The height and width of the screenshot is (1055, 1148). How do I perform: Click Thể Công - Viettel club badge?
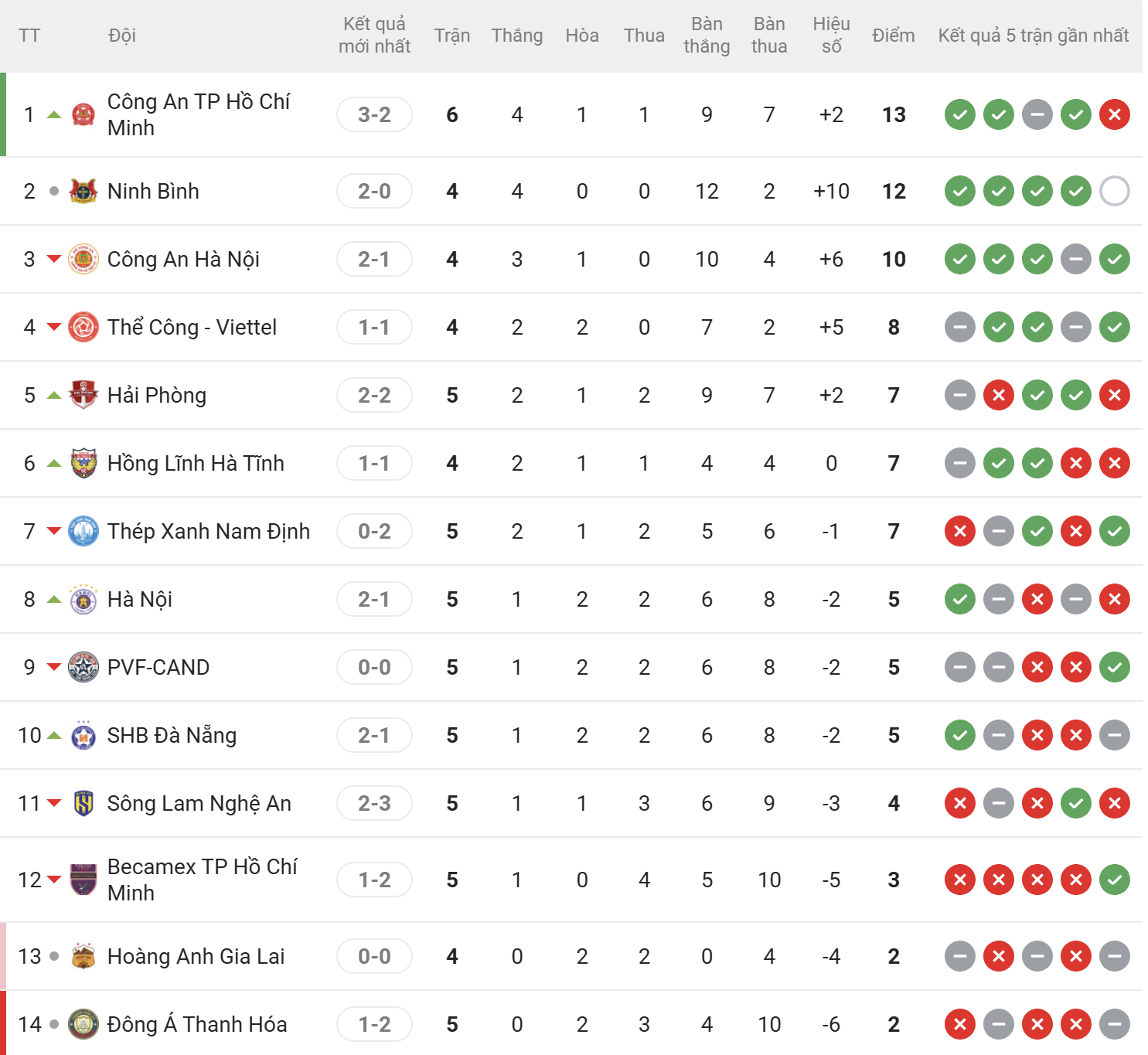tap(83, 327)
